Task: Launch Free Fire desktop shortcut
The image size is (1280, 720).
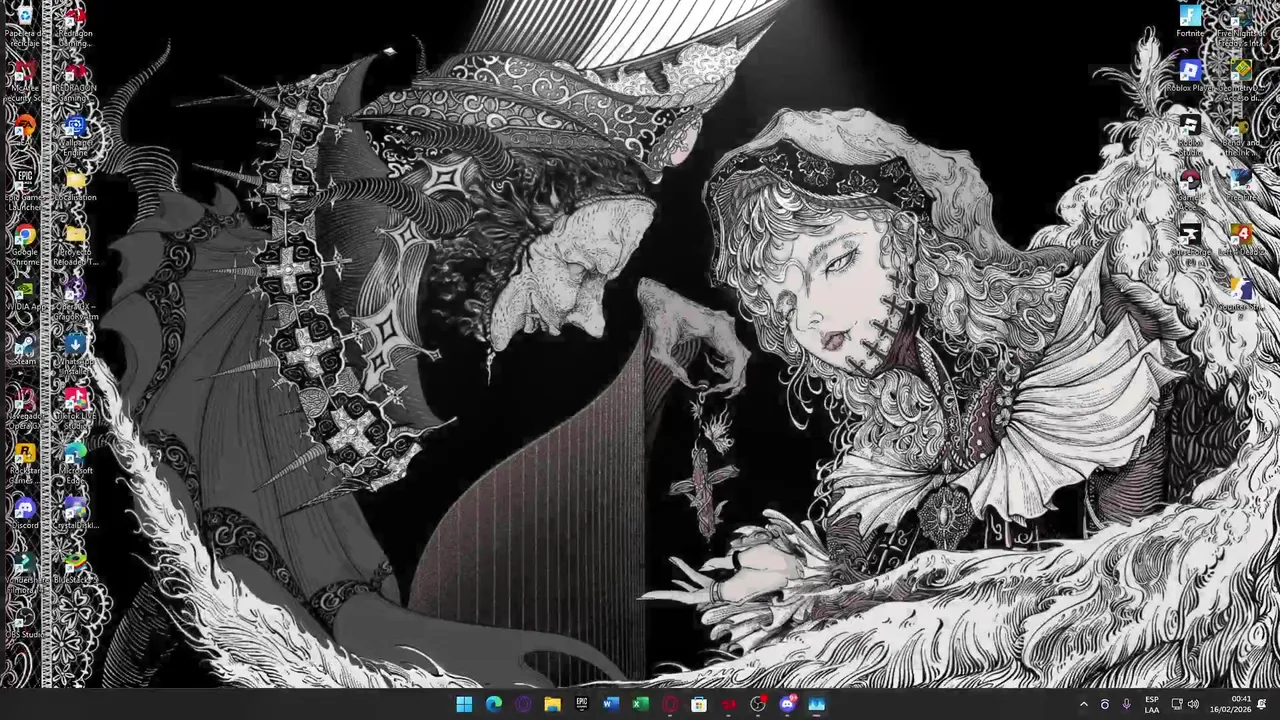Action: pyautogui.click(x=1241, y=186)
